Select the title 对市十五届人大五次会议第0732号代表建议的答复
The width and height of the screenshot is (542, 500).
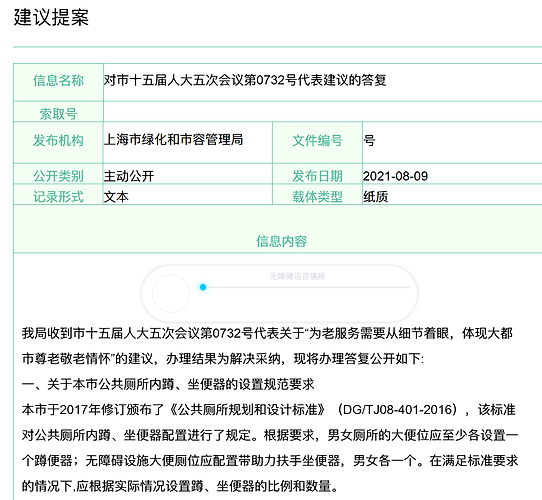point(245,80)
